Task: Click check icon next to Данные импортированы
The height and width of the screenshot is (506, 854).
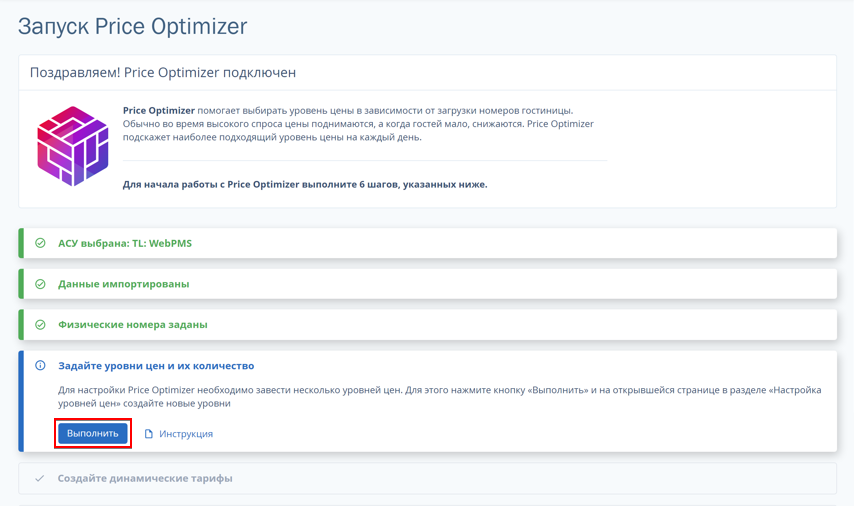Action: pos(40,284)
